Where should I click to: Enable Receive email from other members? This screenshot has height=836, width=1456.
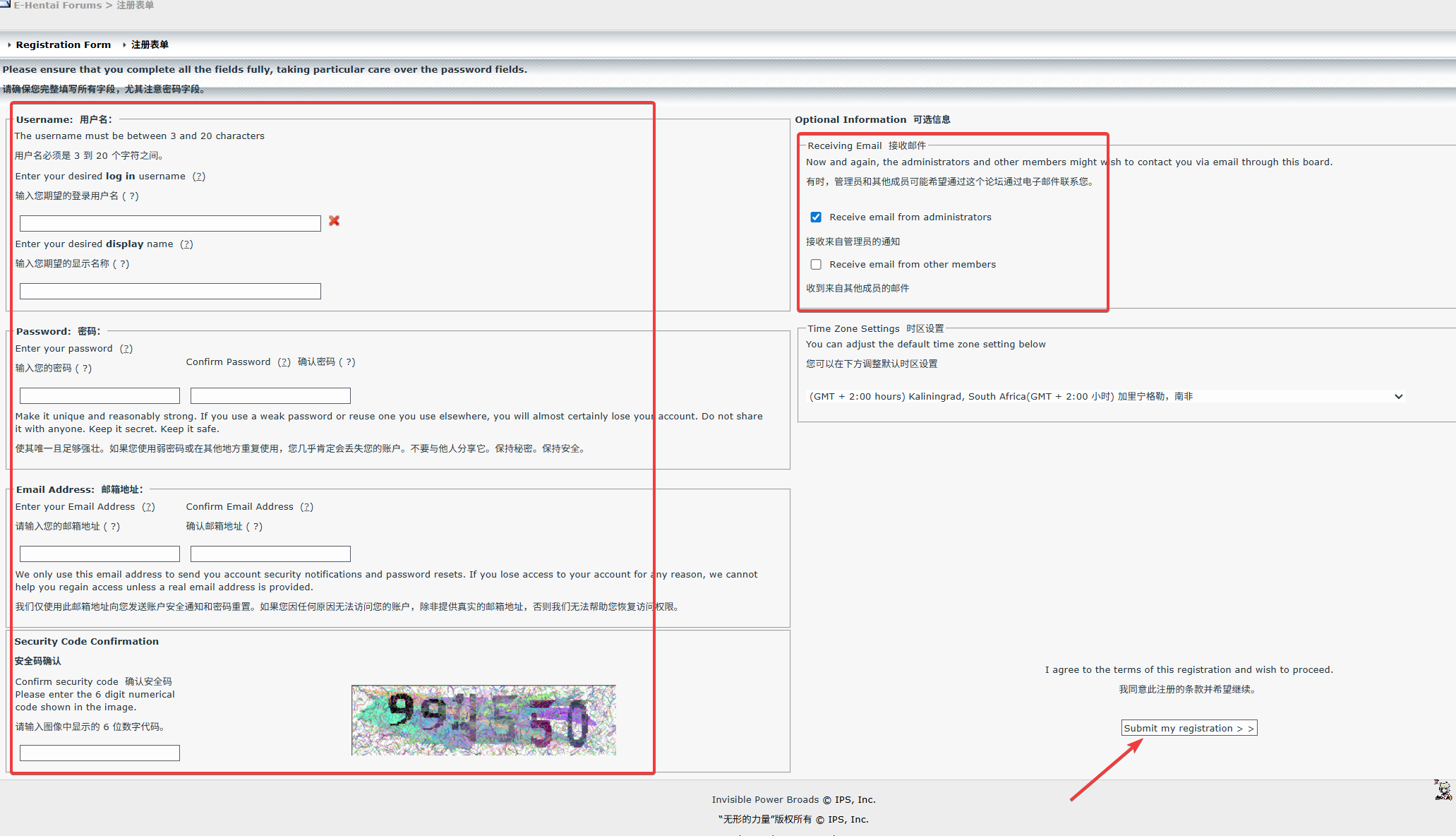(x=816, y=264)
